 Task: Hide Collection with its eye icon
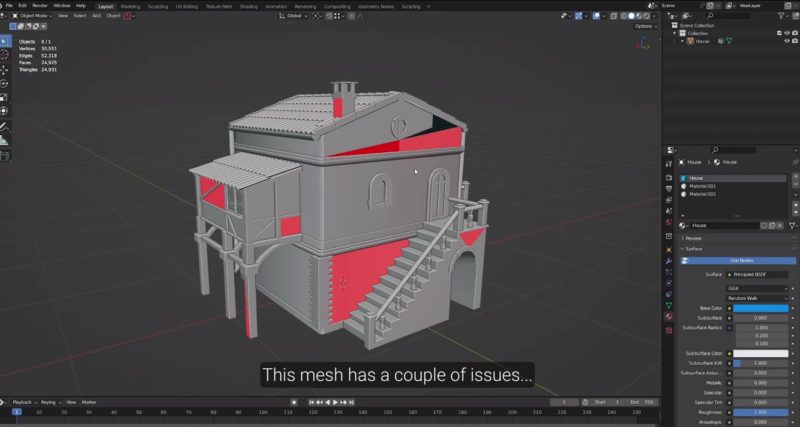click(787, 33)
